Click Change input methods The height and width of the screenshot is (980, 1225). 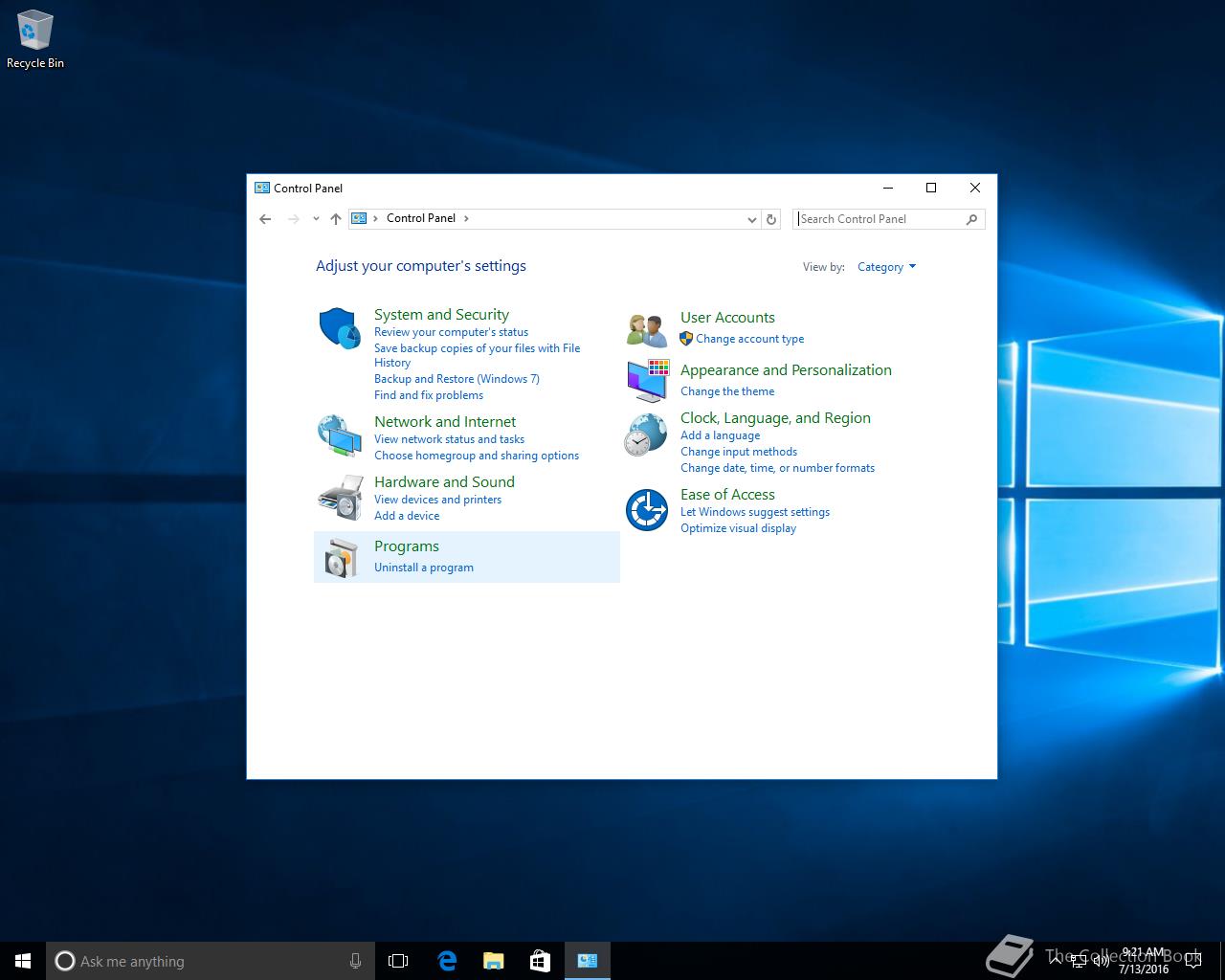coord(739,452)
